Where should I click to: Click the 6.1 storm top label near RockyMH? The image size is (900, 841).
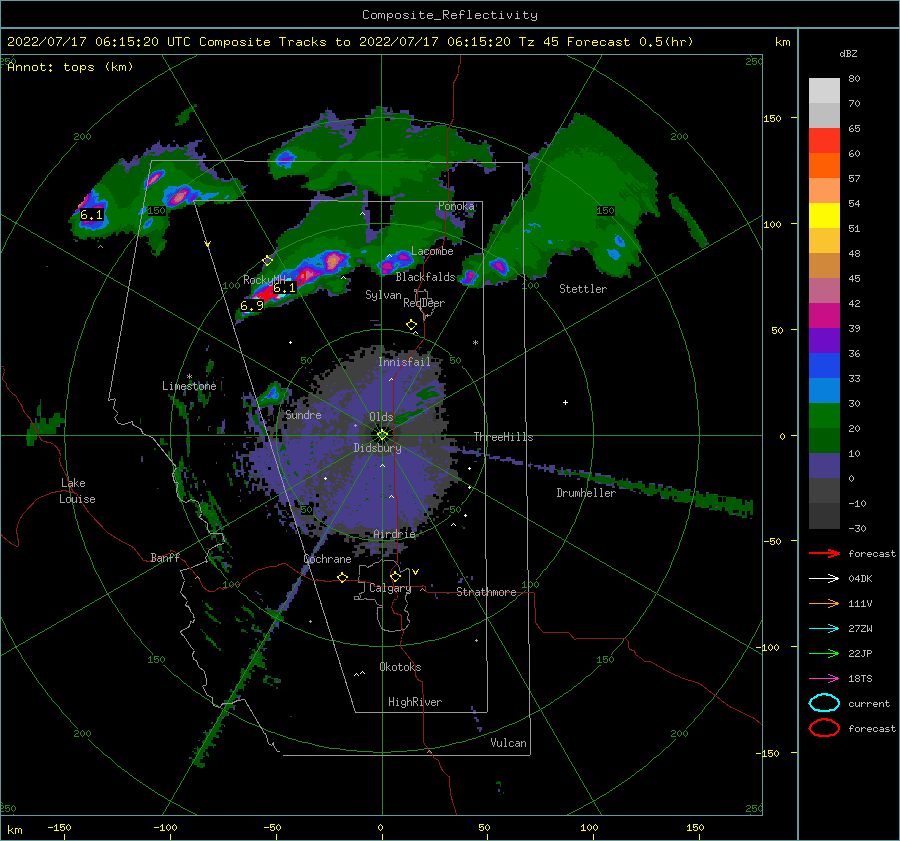[x=284, y=288]
